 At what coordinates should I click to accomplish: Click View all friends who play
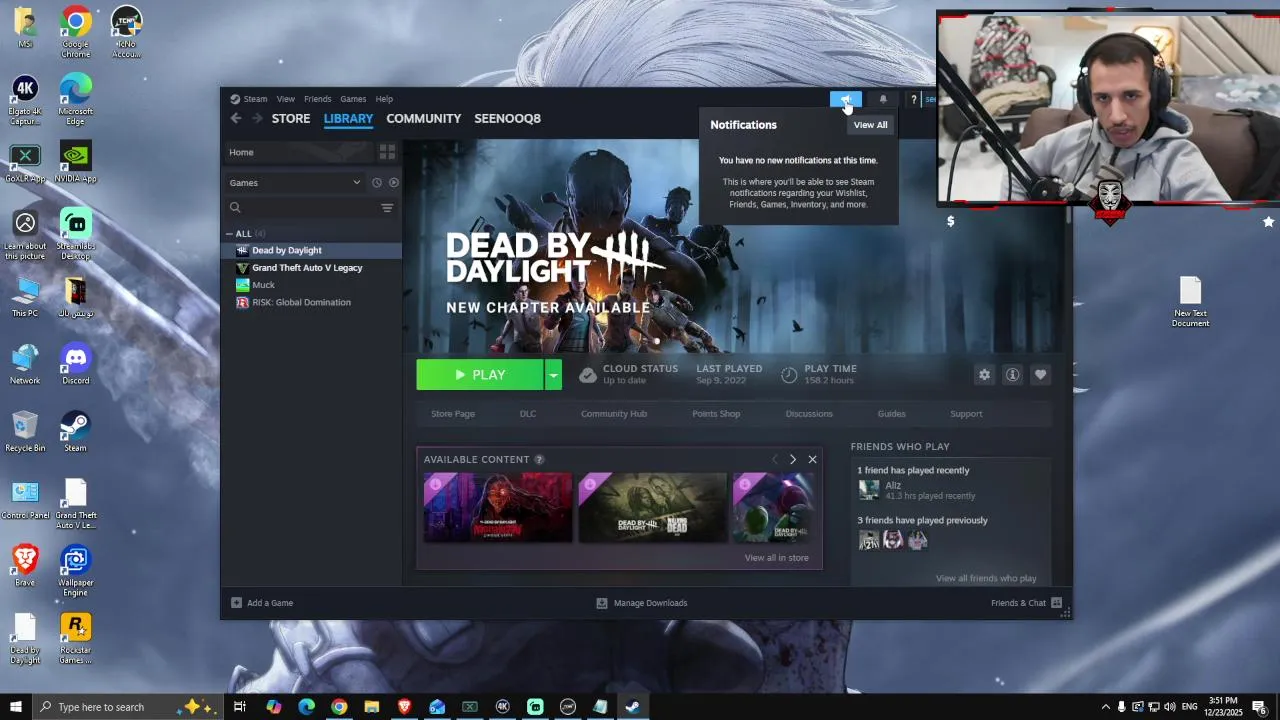(986, 578)
